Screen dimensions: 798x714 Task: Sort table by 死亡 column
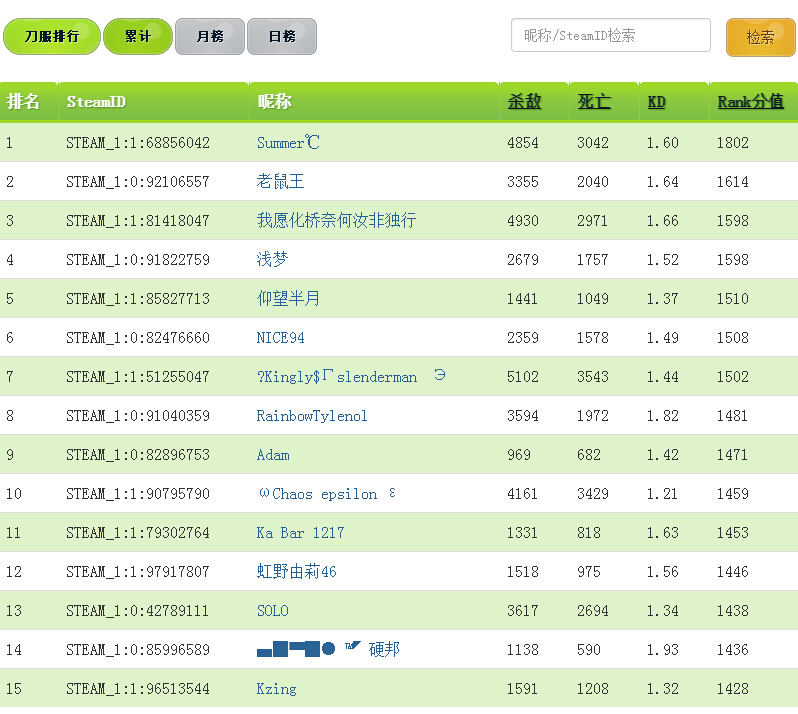click(594, 102)
